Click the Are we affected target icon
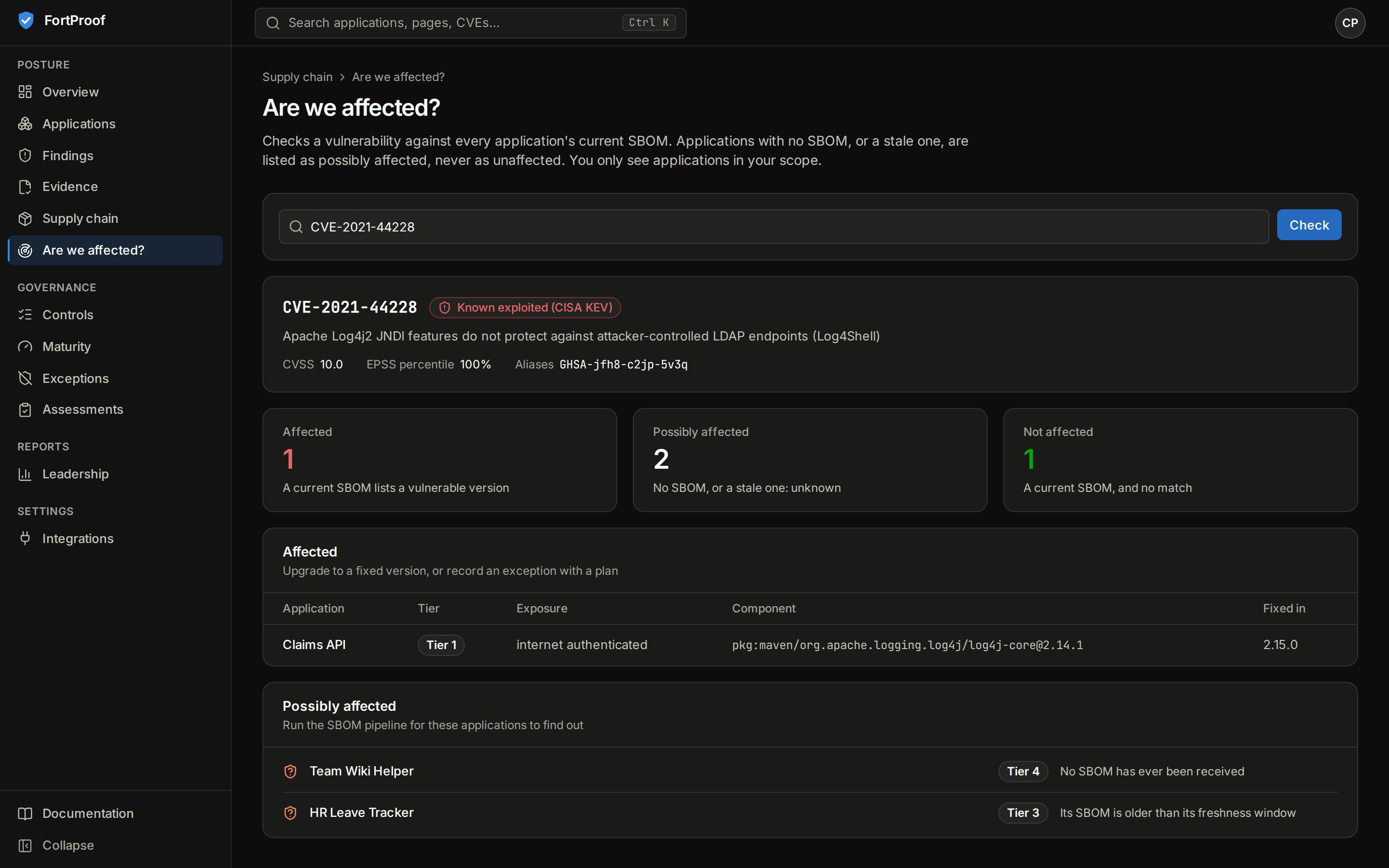Image resolution: width=1389 pixels, height=868 pixels. click(25, 250)
